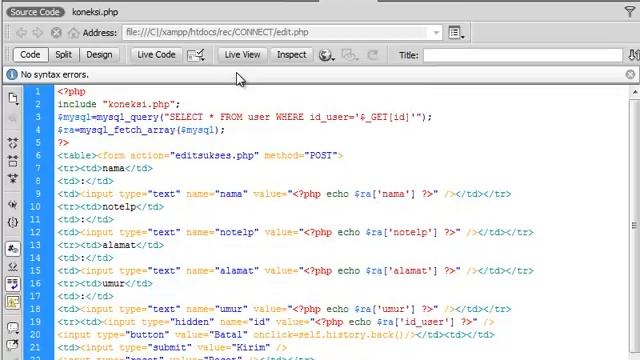
Task: Close the No syntax errors info bar
Action: point(630,74)
